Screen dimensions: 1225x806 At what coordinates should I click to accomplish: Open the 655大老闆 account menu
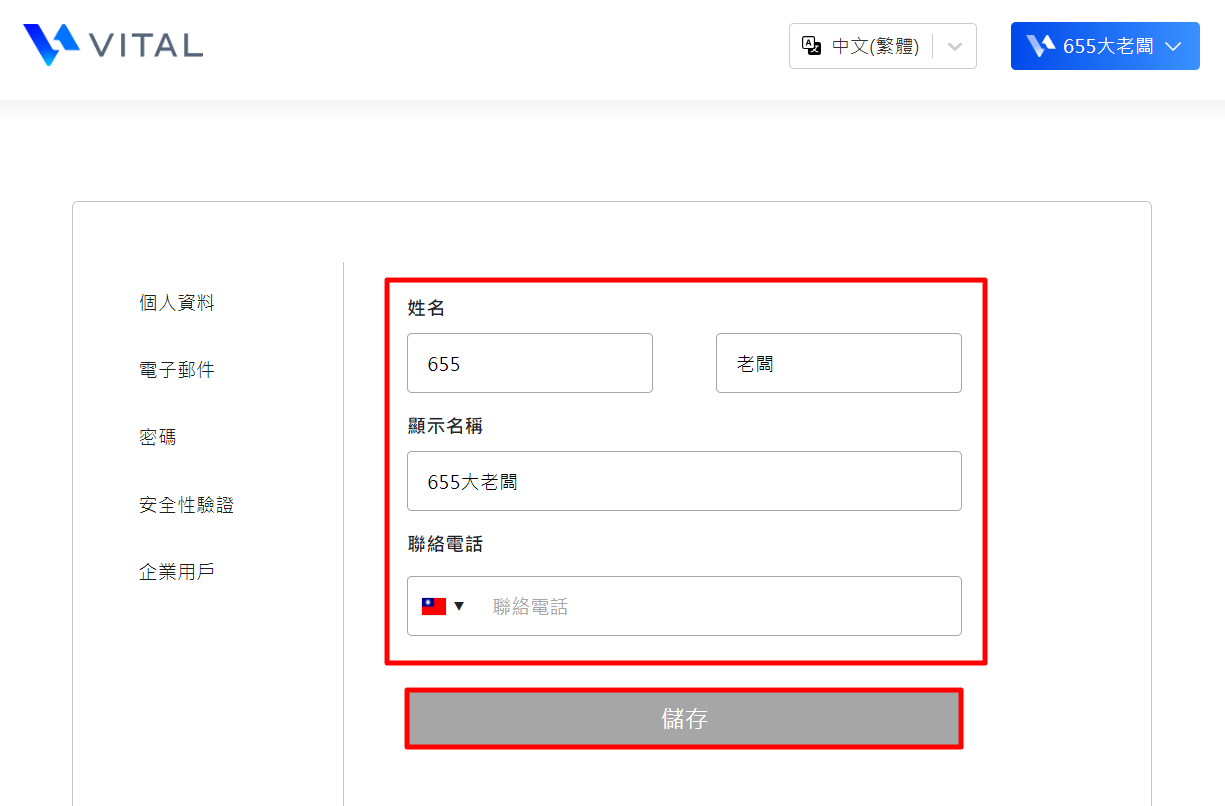(x=1107, y=46)
